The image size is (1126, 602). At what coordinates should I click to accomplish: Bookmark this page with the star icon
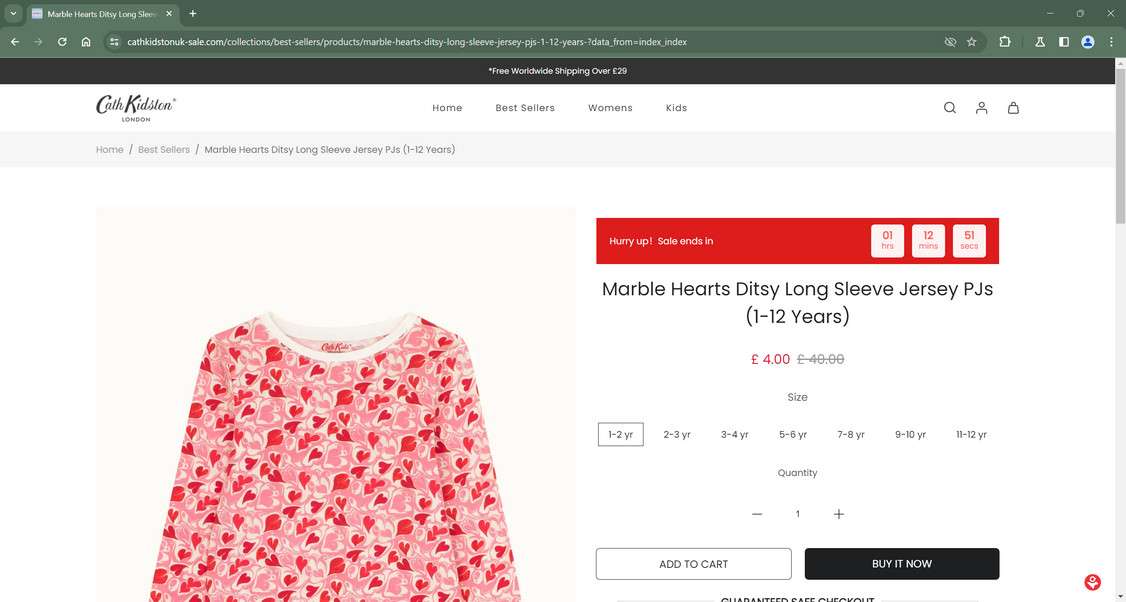971,42
